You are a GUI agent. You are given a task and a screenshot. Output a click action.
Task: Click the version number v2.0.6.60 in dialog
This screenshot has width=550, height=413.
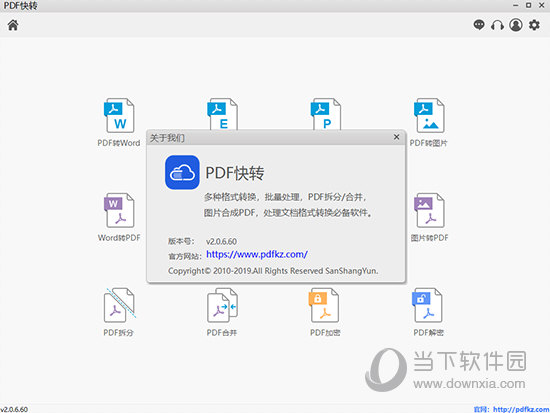(x=221, y=241)
